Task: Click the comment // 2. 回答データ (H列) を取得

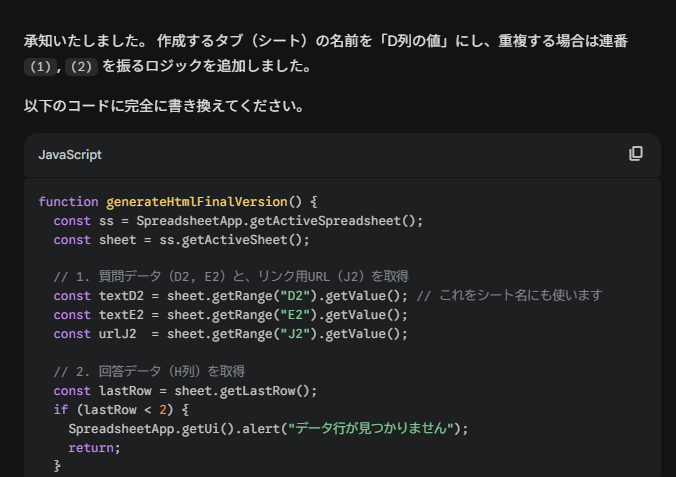Action: [149, 371]
